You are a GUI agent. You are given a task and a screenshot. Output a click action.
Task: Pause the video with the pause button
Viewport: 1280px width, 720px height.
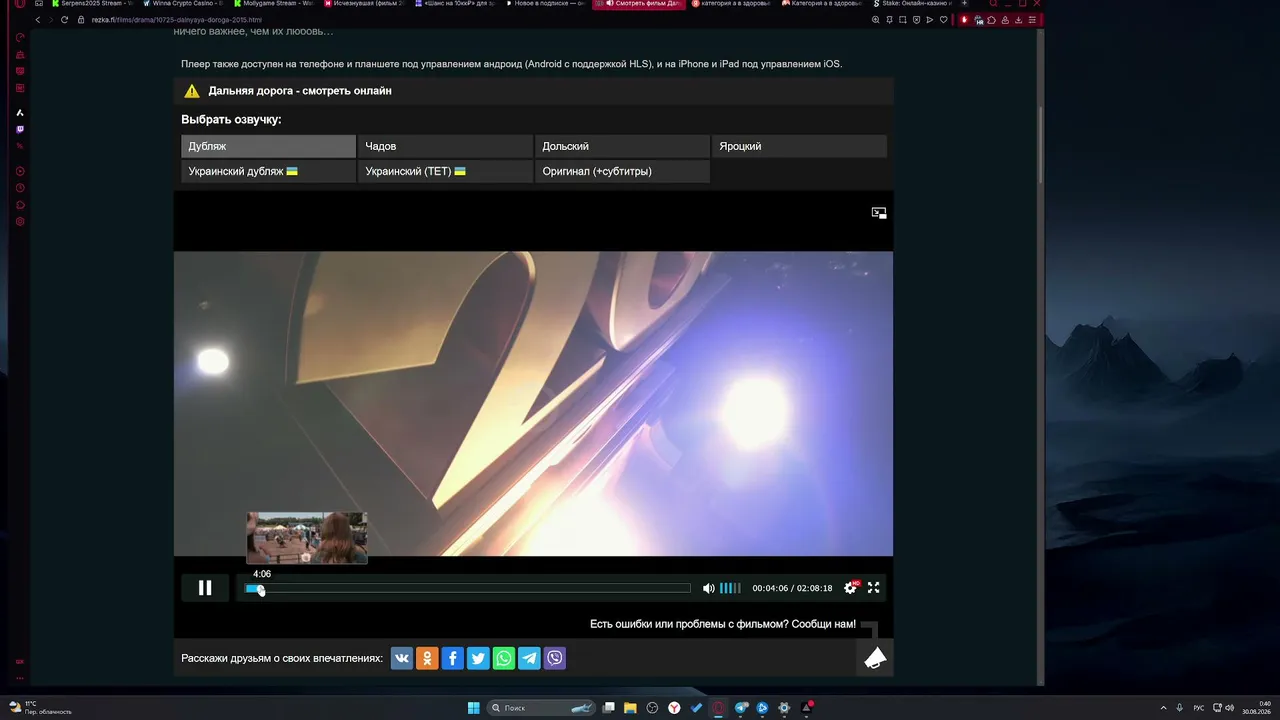(205, 588)
